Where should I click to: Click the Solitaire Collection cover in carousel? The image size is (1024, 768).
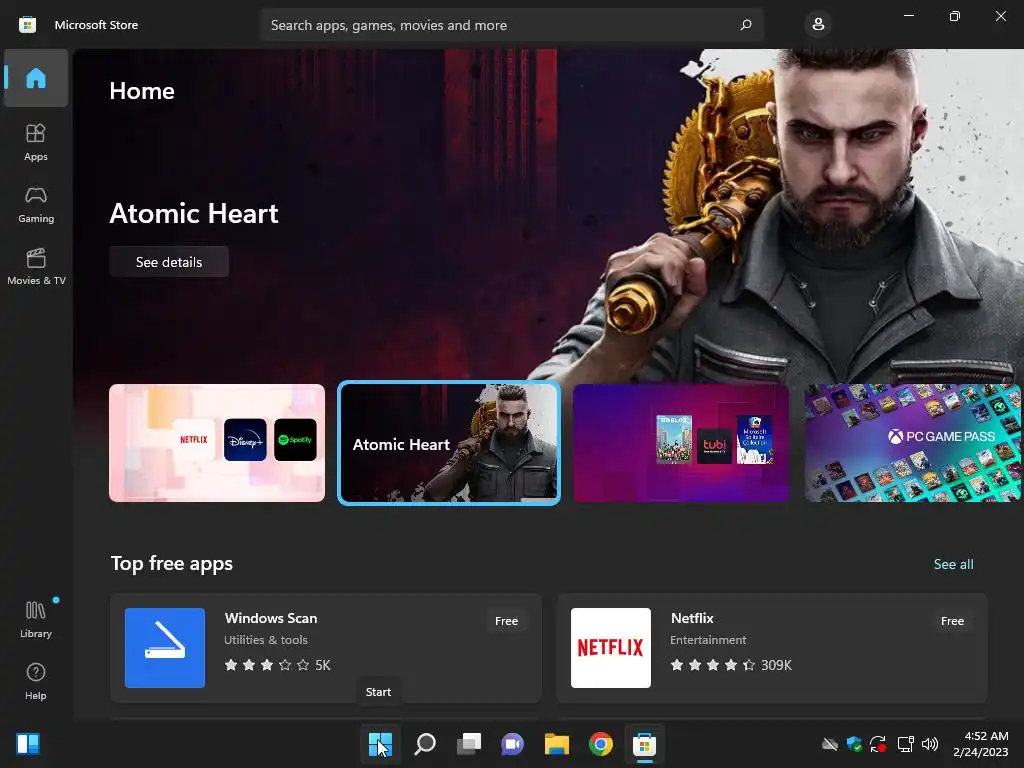click(755, 439)
